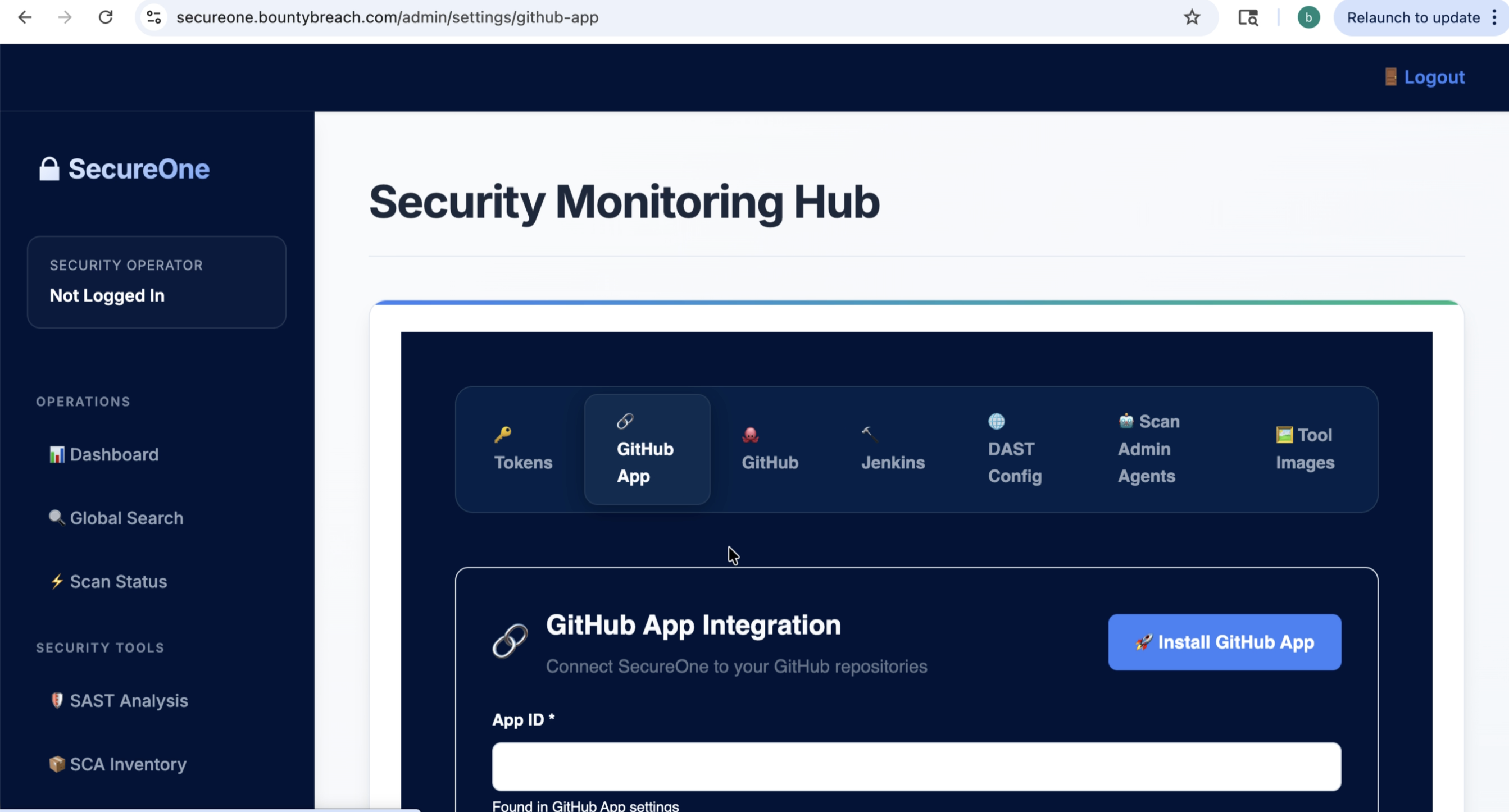The width and height of the screenshot is (1509, 812).
Task: Bookmark this page with the star icon
Action: [1192, 17]
